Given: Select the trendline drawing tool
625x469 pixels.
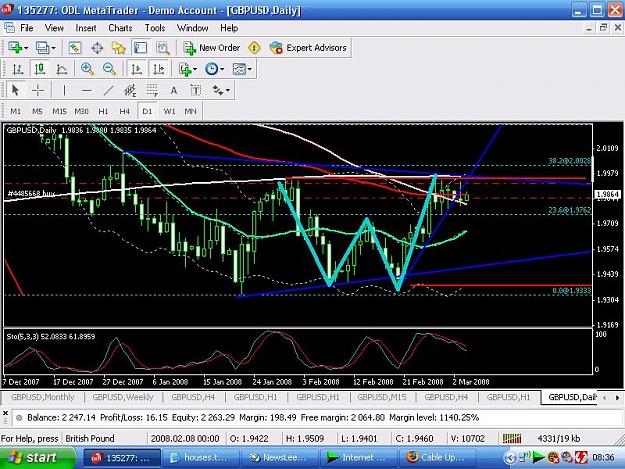Looking at the screenshot, I should 108,90.
